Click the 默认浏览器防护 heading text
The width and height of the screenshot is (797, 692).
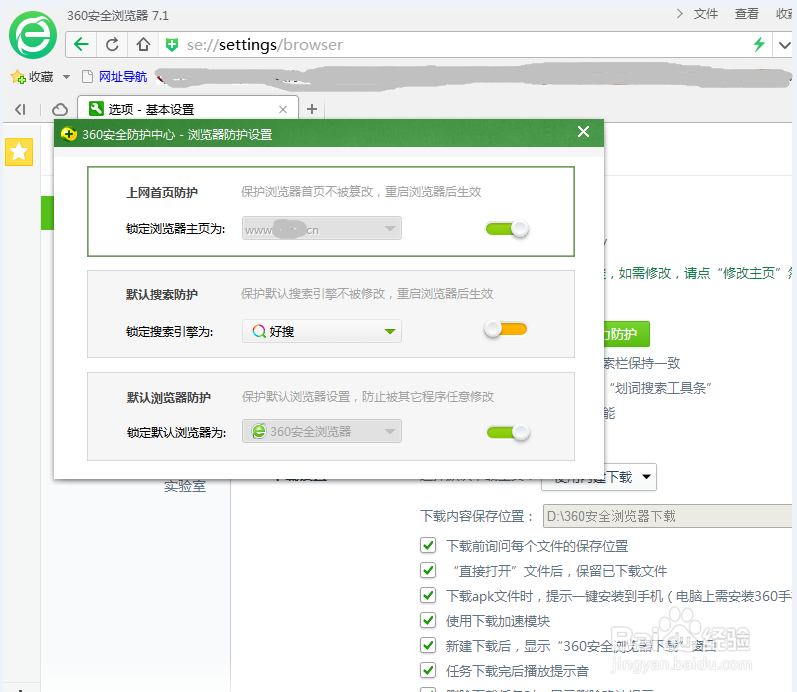(168, 397)
